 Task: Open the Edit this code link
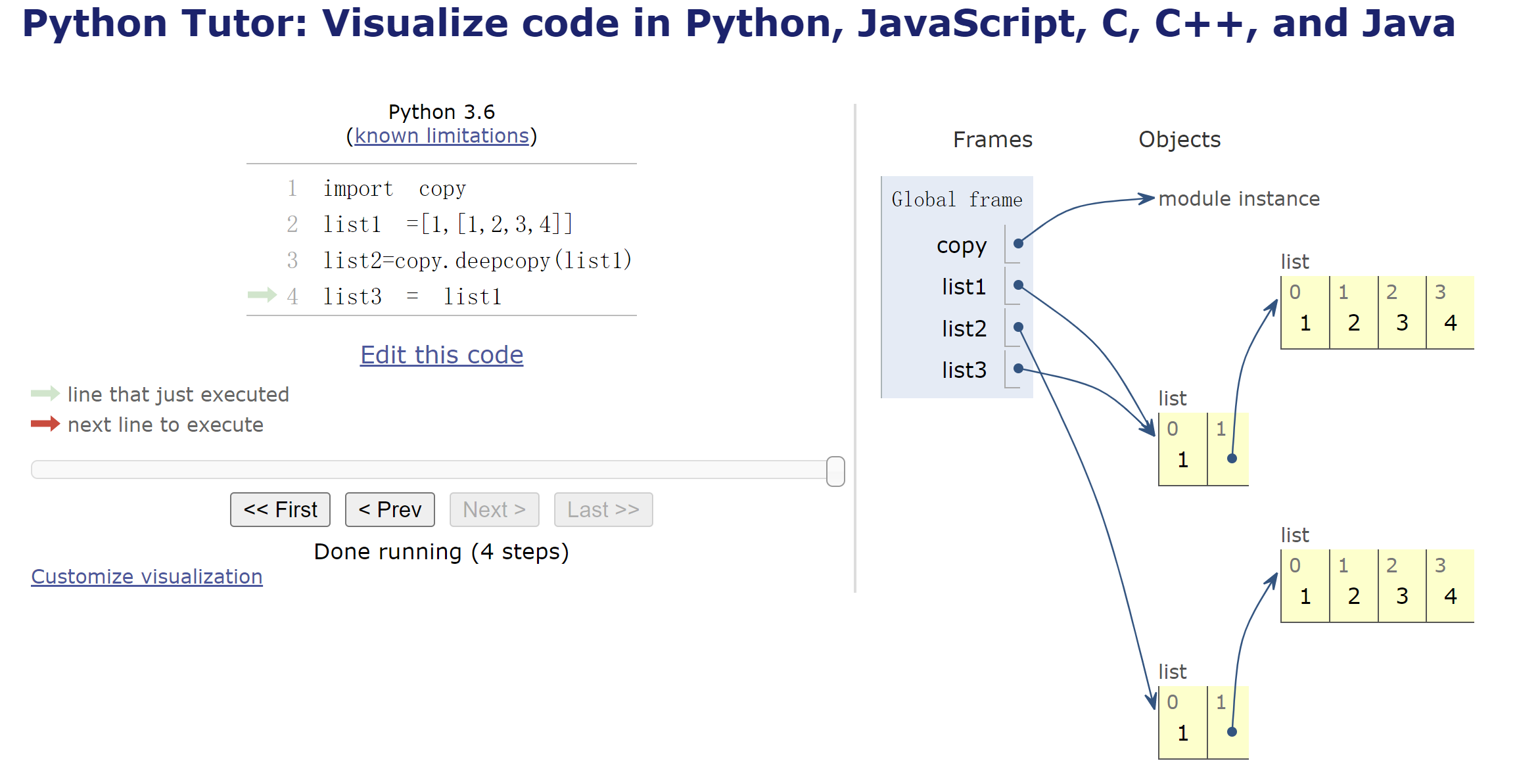[x=442, y=355]
